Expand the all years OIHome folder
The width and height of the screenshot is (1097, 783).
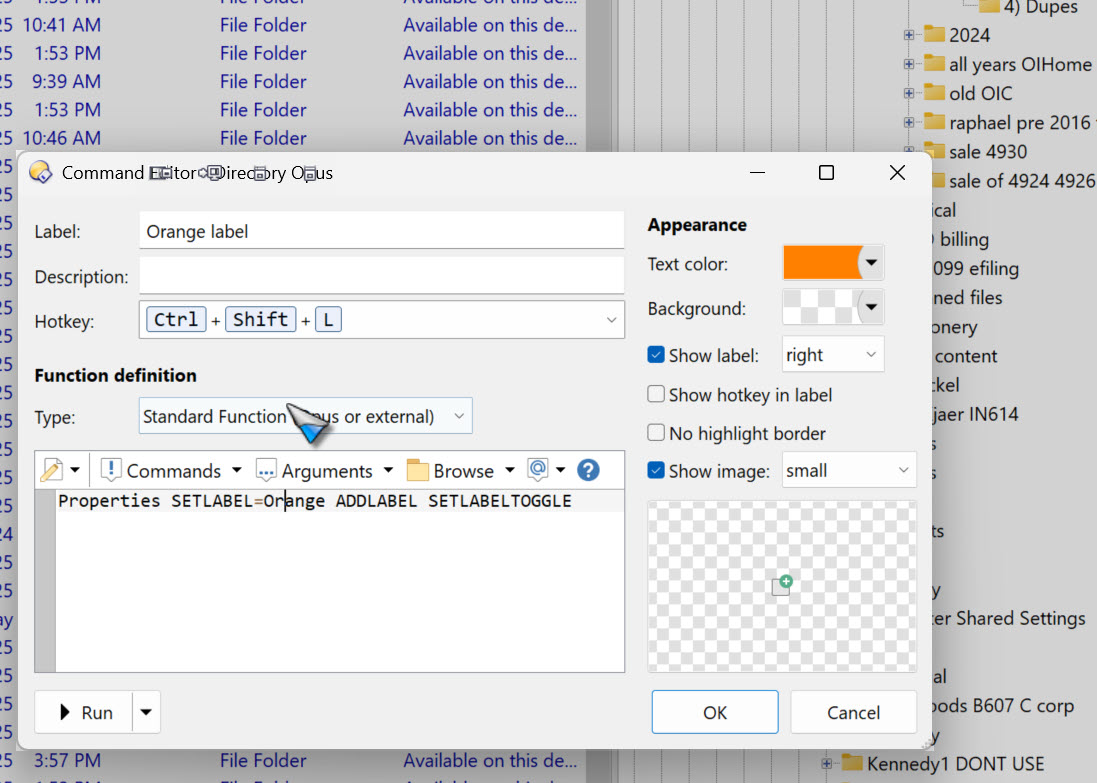pos(908,64)
